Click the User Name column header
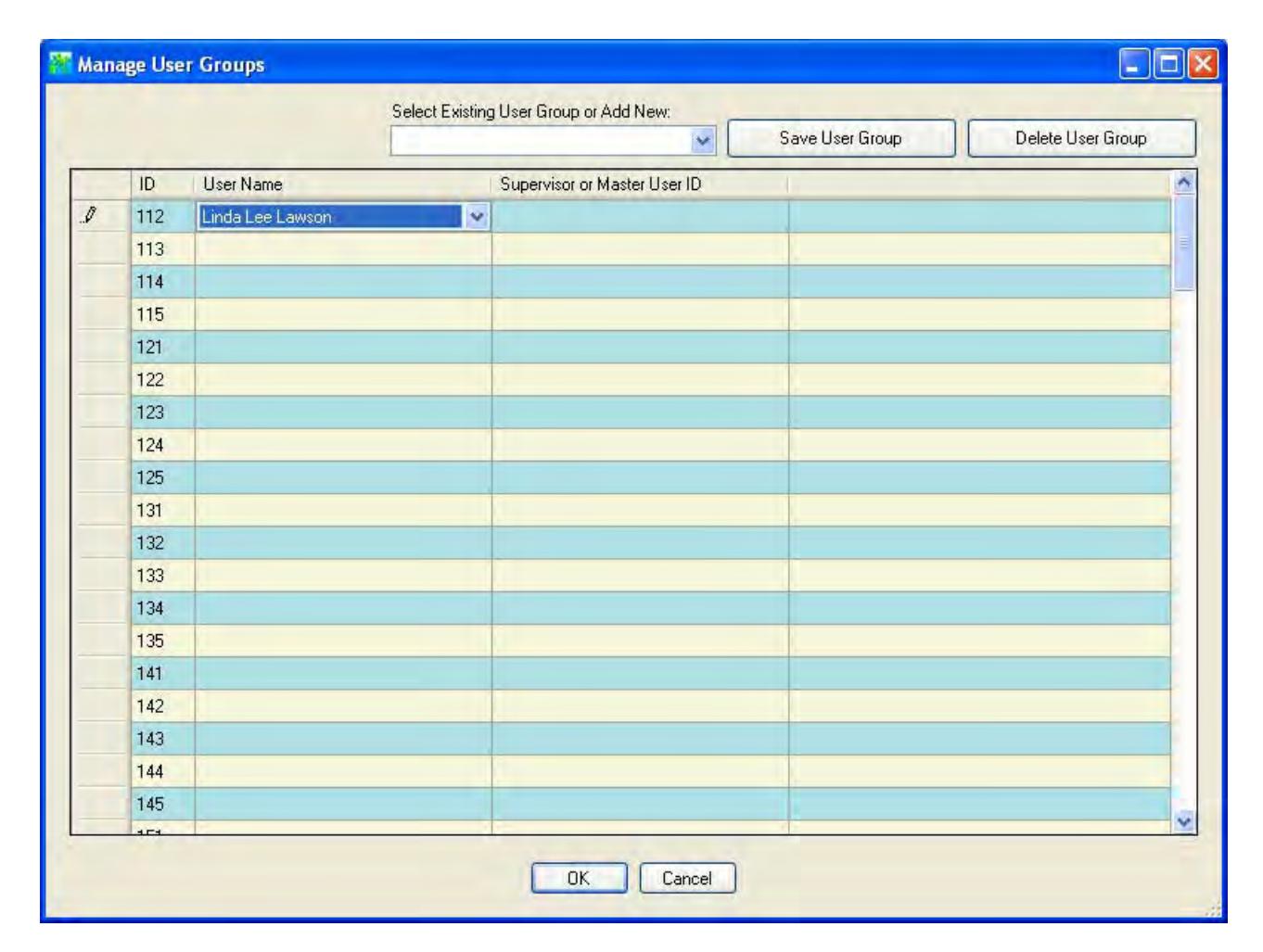1263x952 pixels. click(x=343, y=184)
